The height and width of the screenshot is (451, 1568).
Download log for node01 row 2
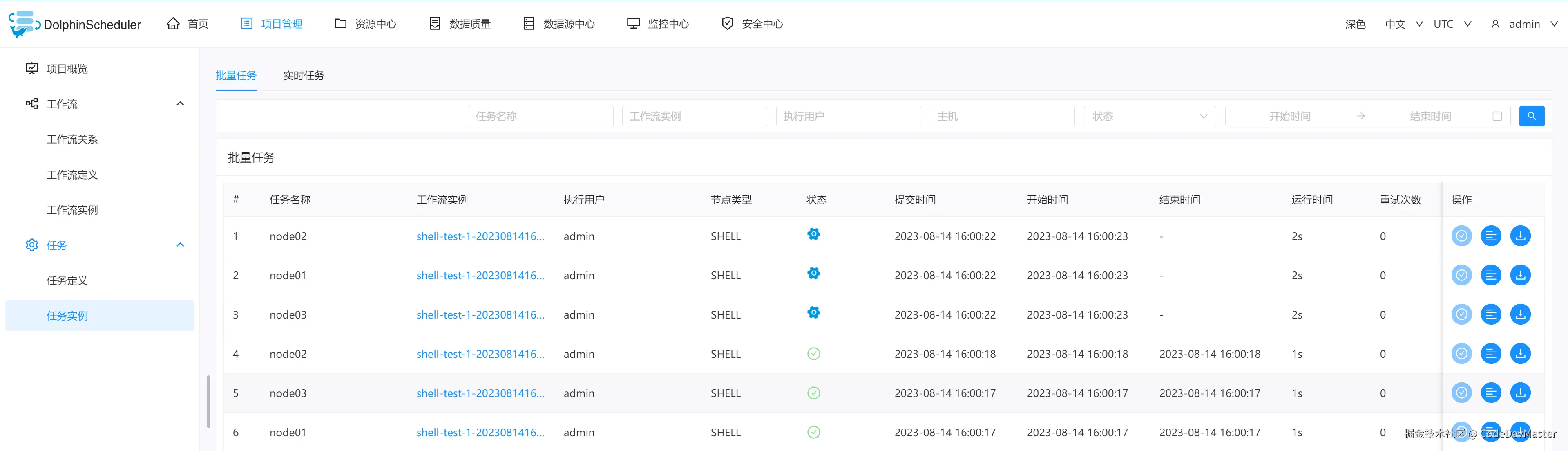1520,276
